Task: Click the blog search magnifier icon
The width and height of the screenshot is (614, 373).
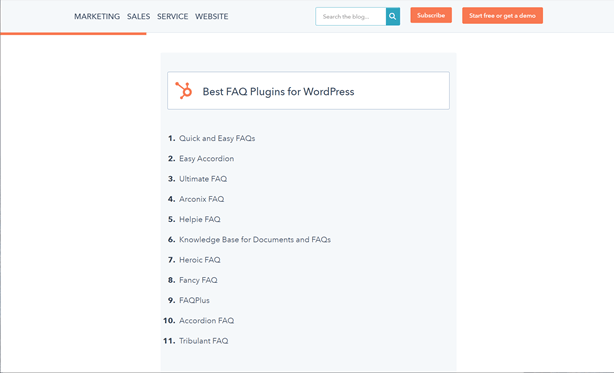Action: (393, 16)
